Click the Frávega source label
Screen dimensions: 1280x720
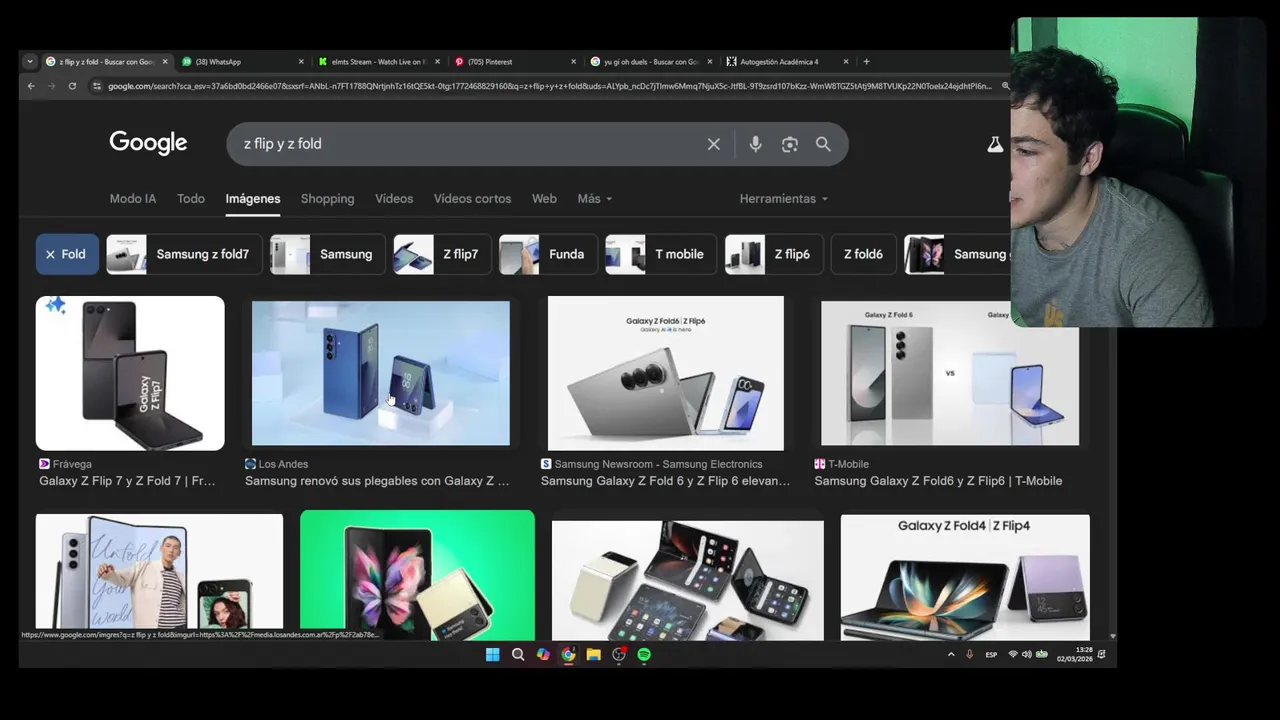(x=65, y=464)
